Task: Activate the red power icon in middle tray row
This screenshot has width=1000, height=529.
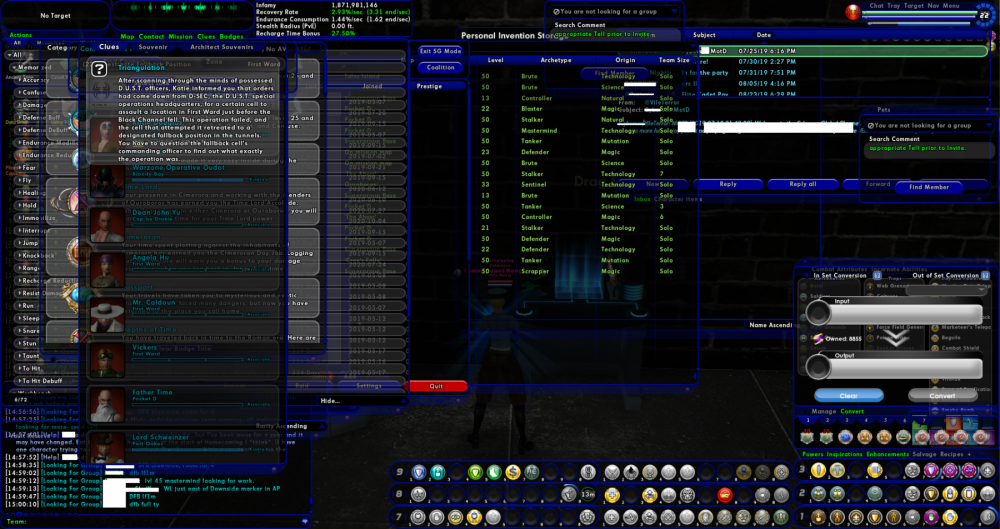Action: 724,495
